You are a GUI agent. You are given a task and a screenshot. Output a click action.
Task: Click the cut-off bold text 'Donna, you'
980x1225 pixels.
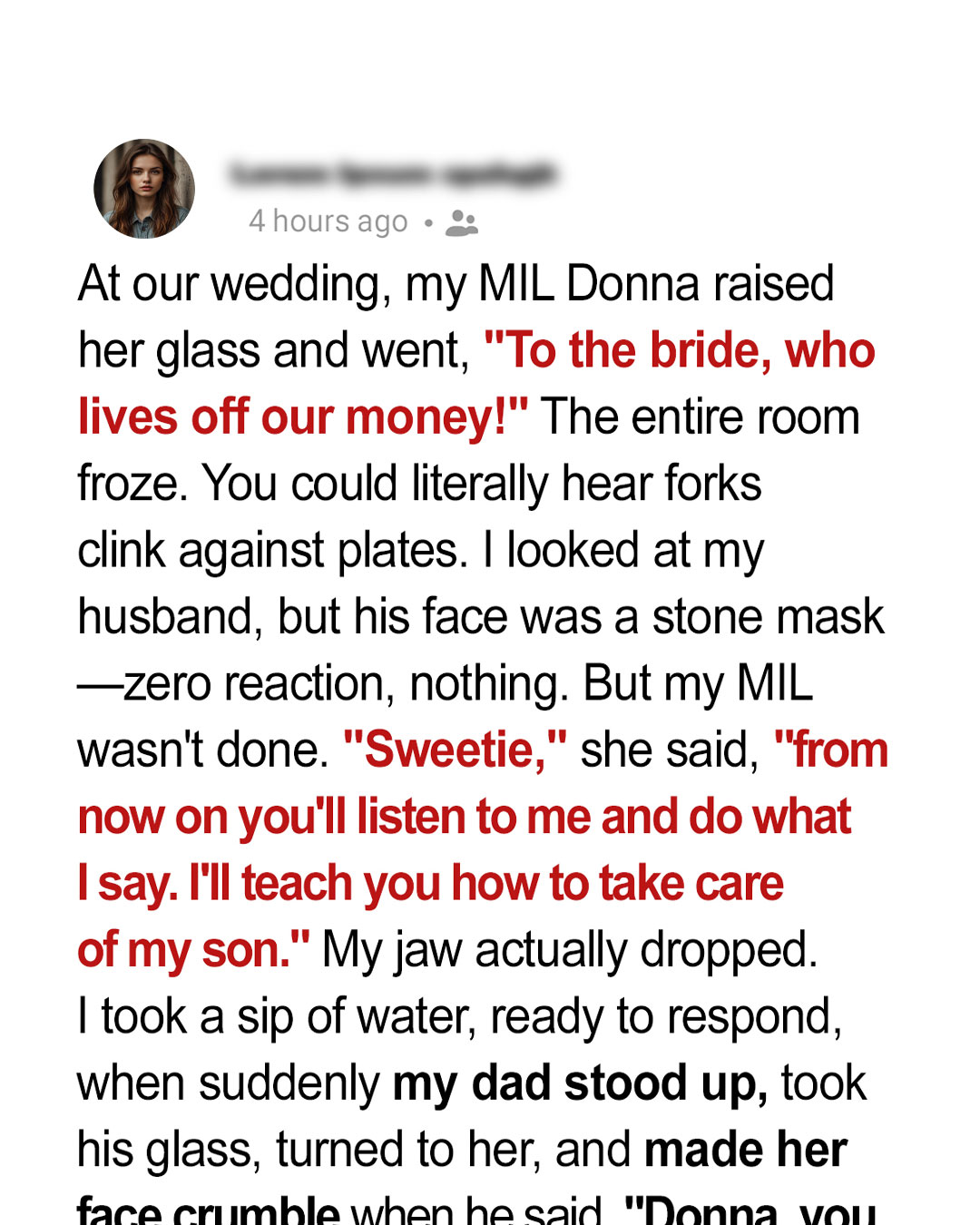coord(750,1210)
